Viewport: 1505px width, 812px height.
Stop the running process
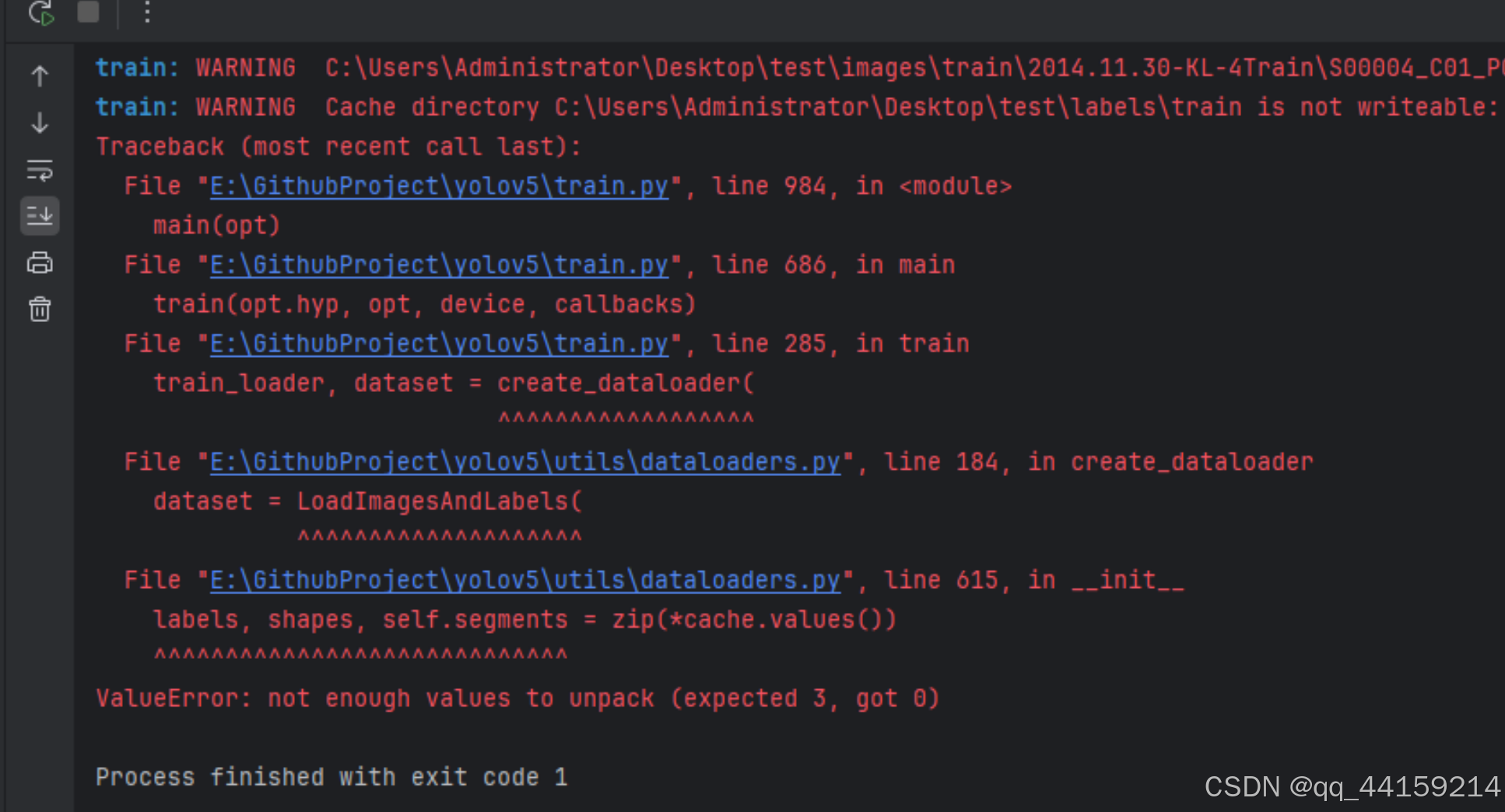coord(88,13)
